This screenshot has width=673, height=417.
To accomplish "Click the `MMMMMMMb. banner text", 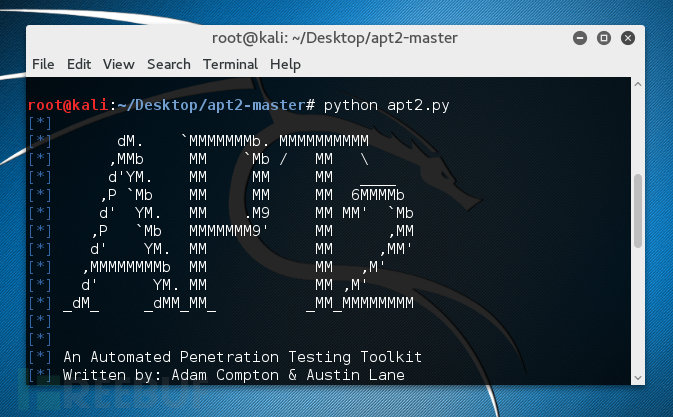I will [x=224, y=141].
